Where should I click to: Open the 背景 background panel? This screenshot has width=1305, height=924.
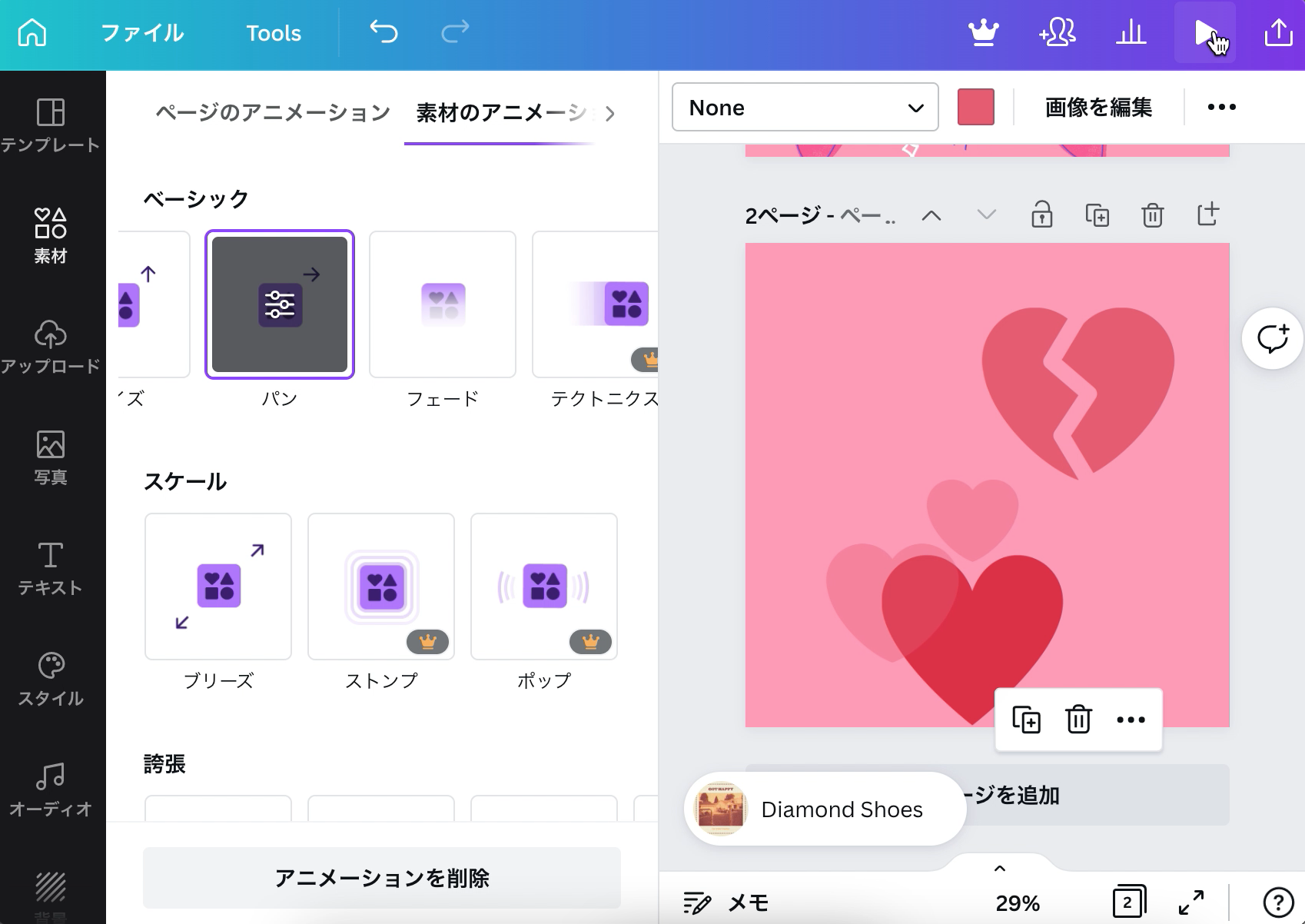tap(51, 898)
